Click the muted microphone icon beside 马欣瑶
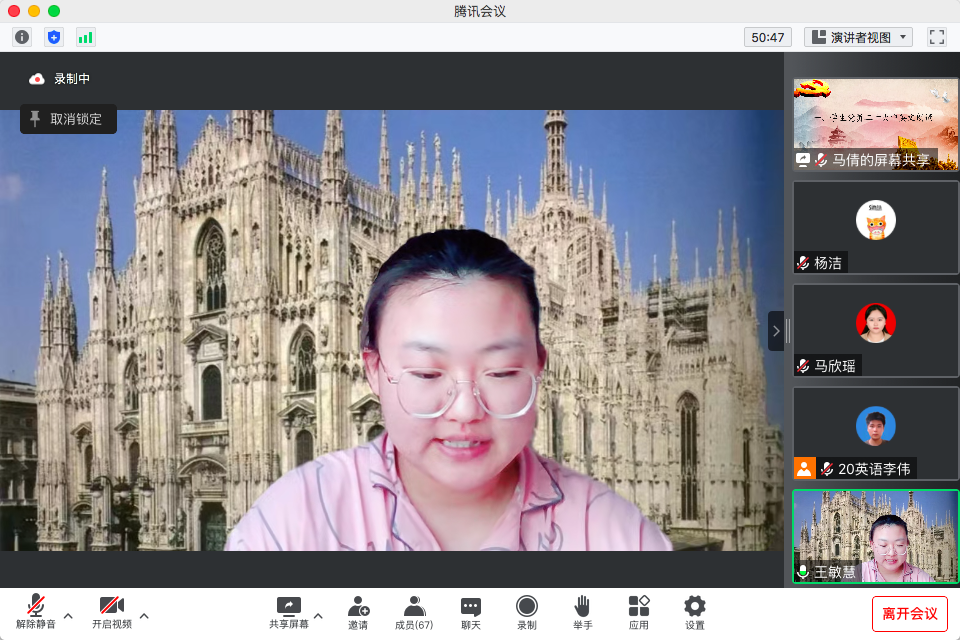The height and width of the screenshot is (640, 960). click(x=803, y=366)
